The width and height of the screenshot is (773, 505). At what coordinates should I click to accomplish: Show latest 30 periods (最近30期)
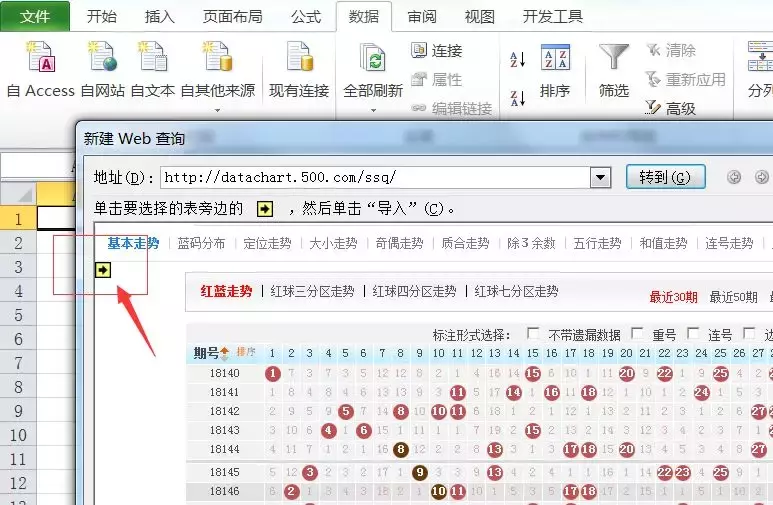click(673, 297)
